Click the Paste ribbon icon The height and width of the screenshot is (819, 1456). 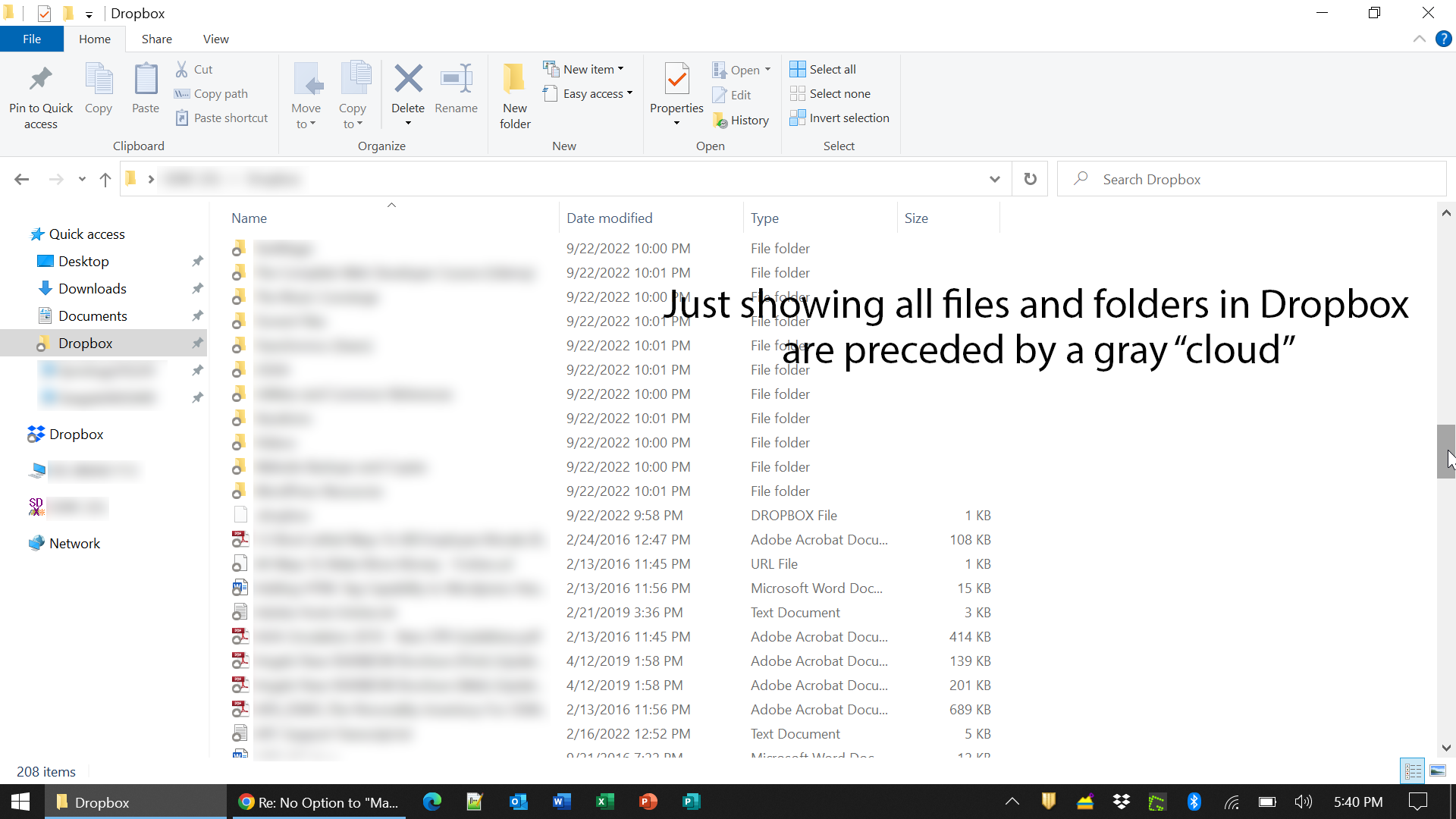coord(146,80)
